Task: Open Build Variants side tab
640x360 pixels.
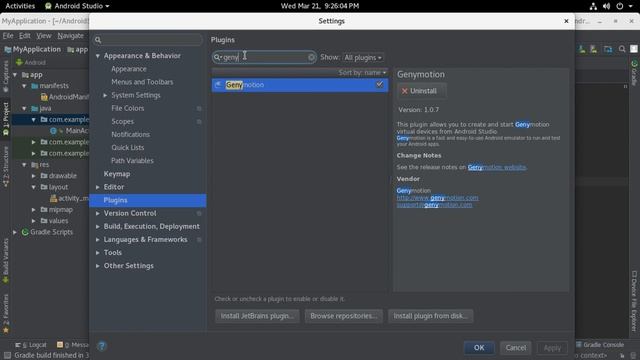Action: tap(6, 261)
